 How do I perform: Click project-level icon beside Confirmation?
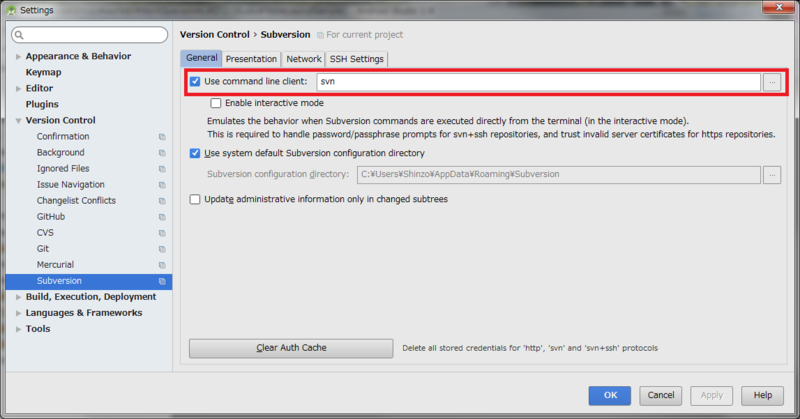(162, 137)
